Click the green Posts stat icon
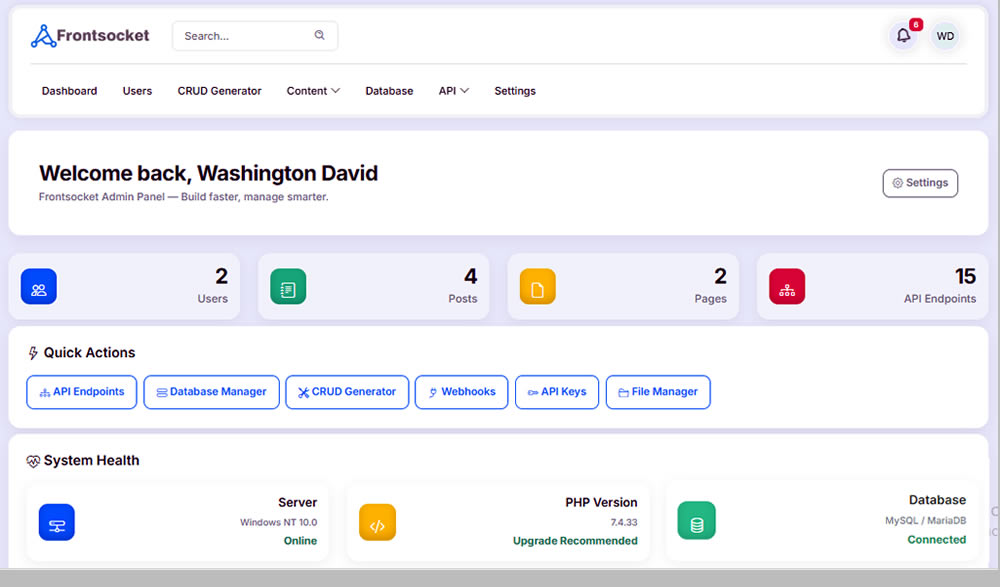The image size is (1000, 587). [x=288, y=287]
